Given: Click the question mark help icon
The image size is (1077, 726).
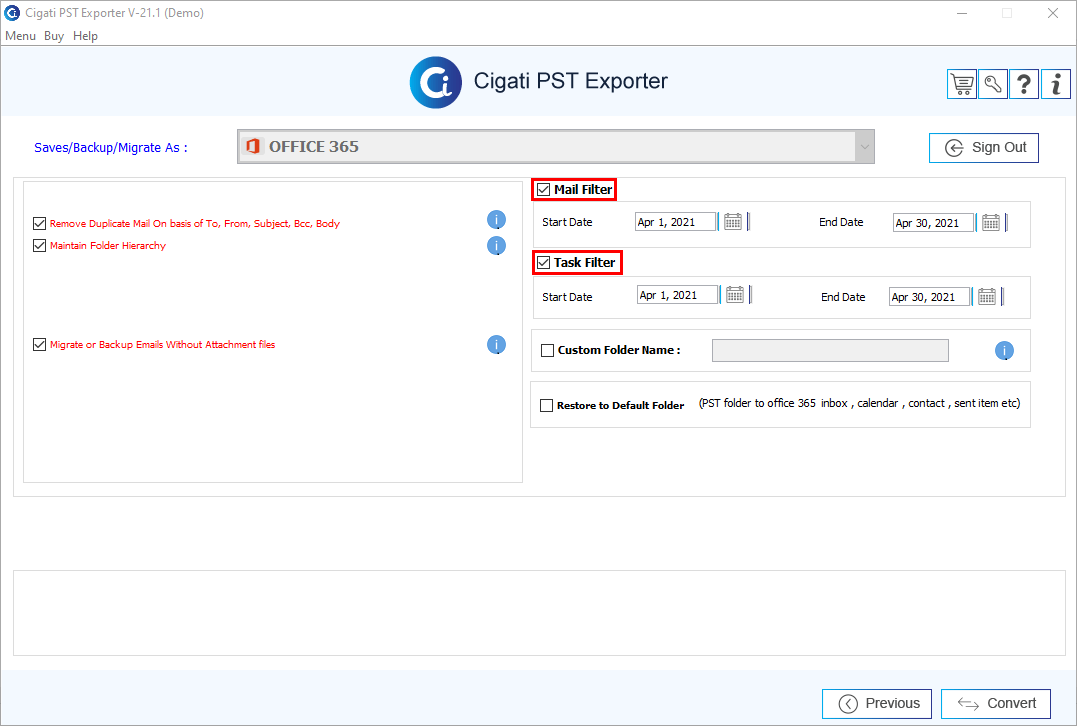Looking at the screenshot, I should point(1023,84).
